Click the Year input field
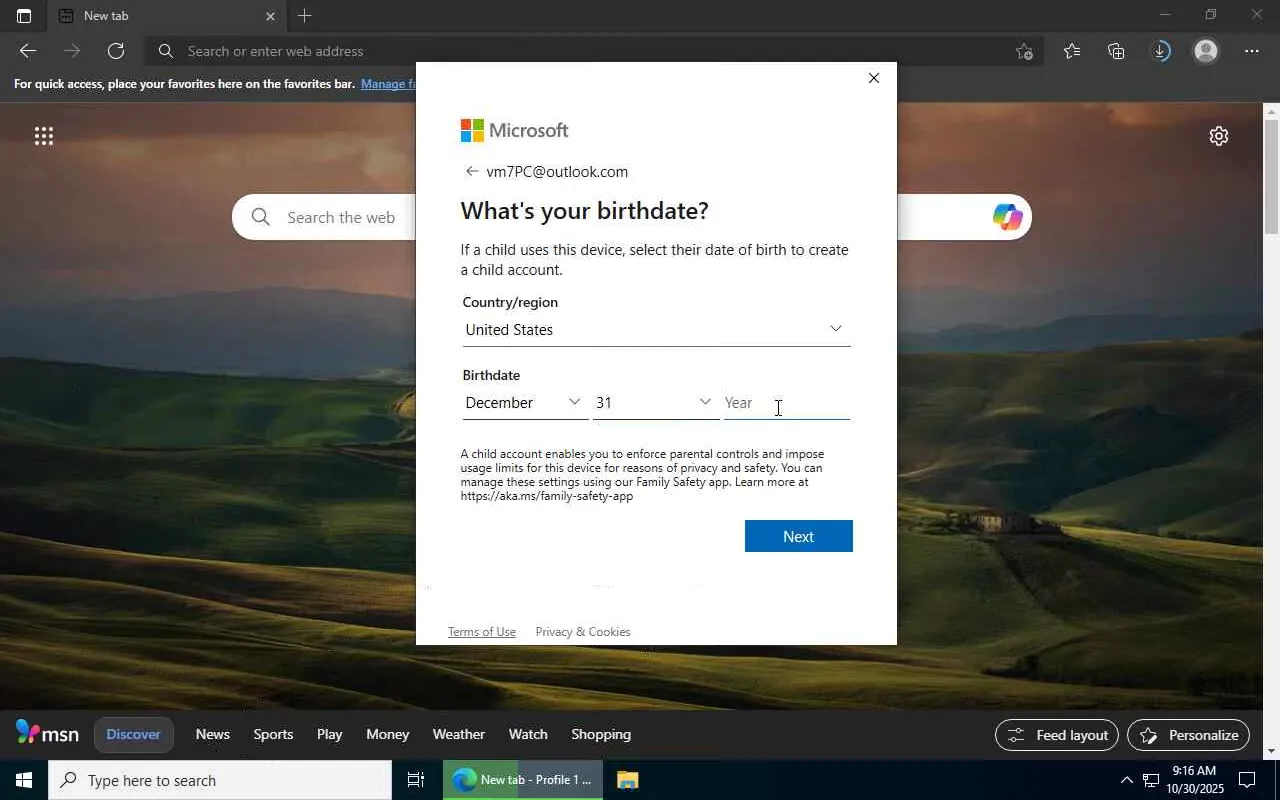This screenshot has height=800, width=1280. pyautogui.click(x=787, y=402)
